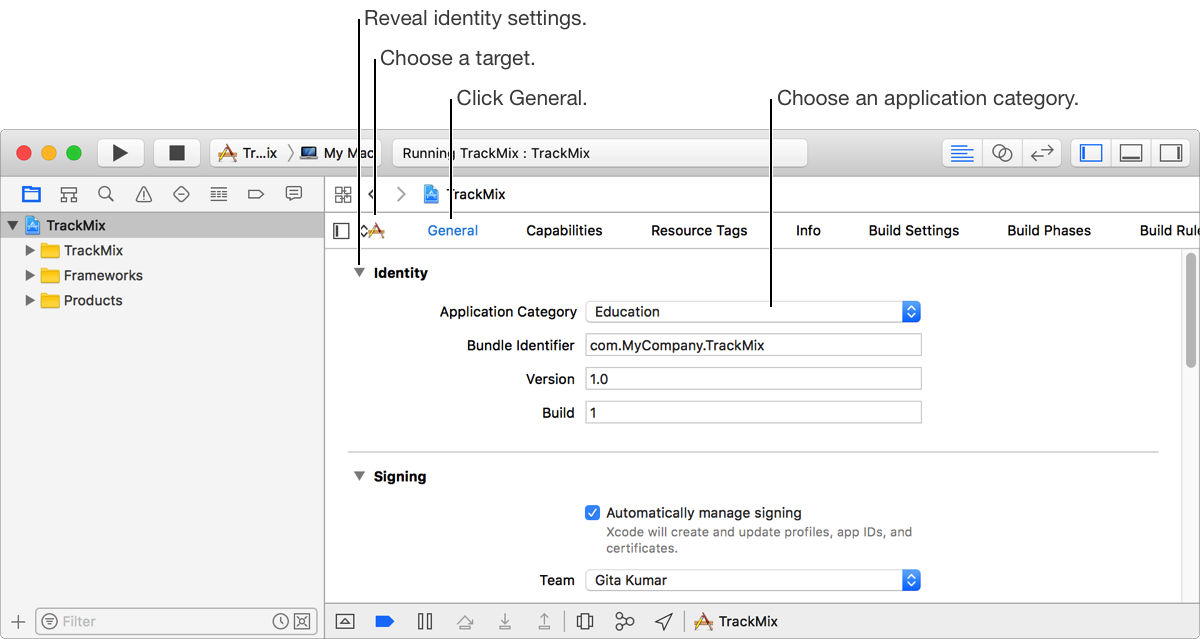The height and width of the screenshot is (639, 1200).
Task: Click the editor vertical scrollbar
Action: coord(1191,310)
